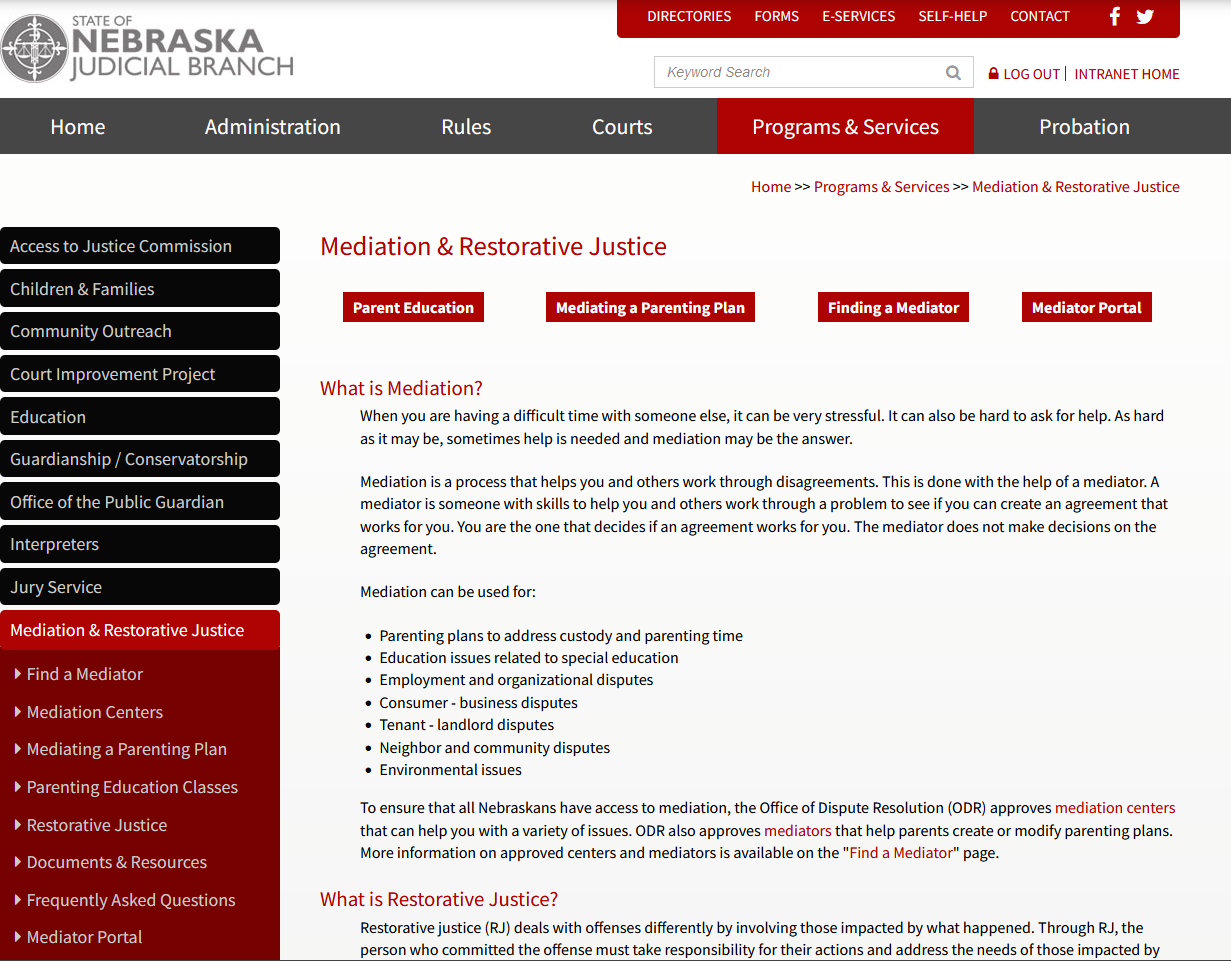1231x961 pixels.
Task: Focus the Keyword Search input field
Action: (x=800, y=72)
